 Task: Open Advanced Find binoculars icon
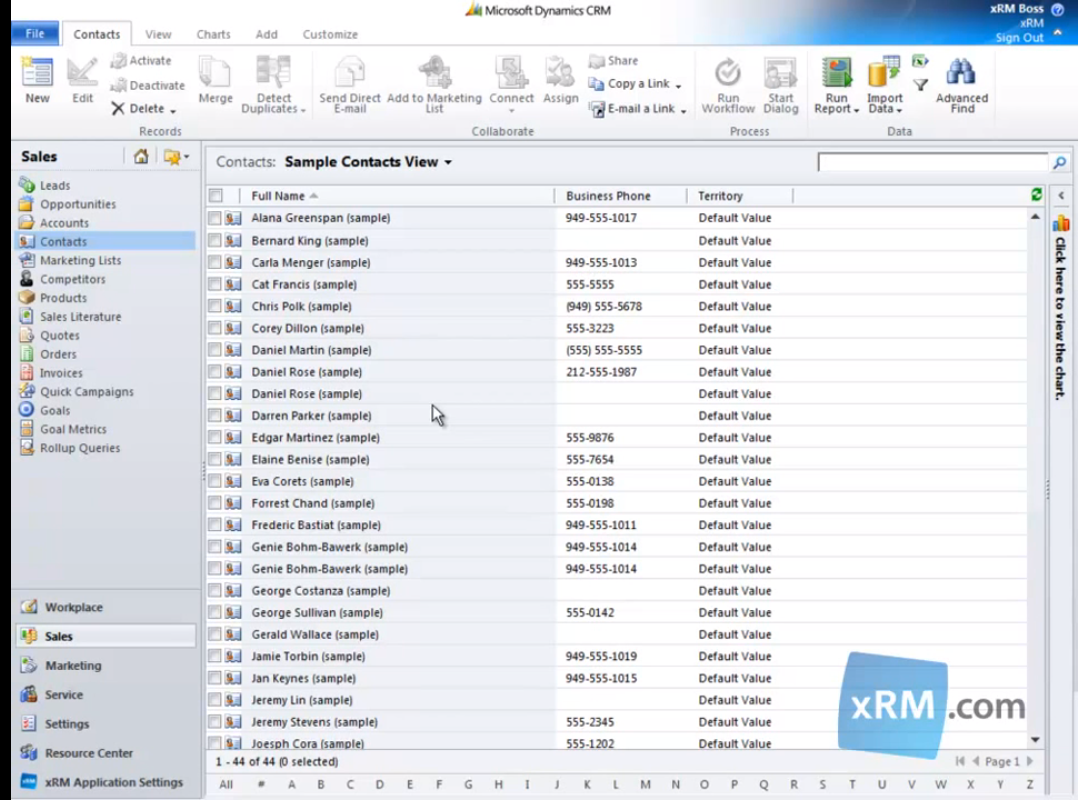coord(961,72)
